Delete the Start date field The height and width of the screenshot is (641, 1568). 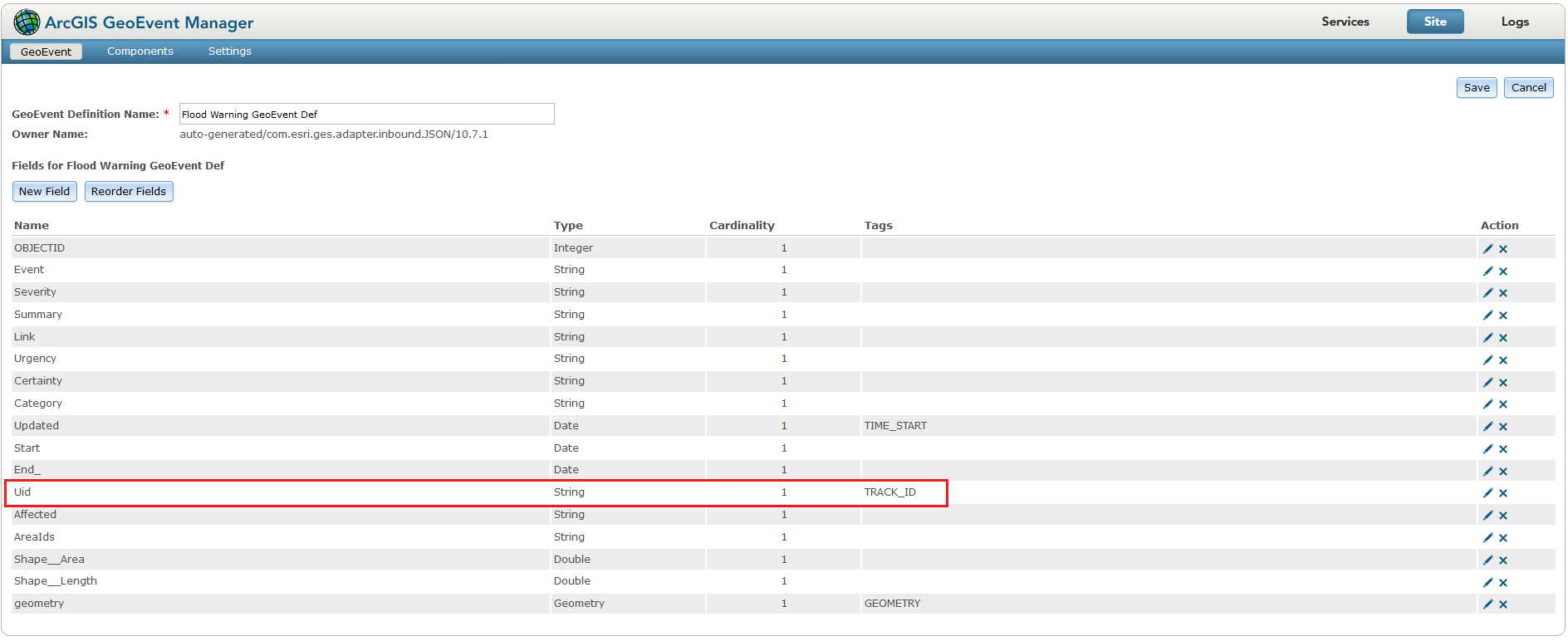coord(1503,449)
